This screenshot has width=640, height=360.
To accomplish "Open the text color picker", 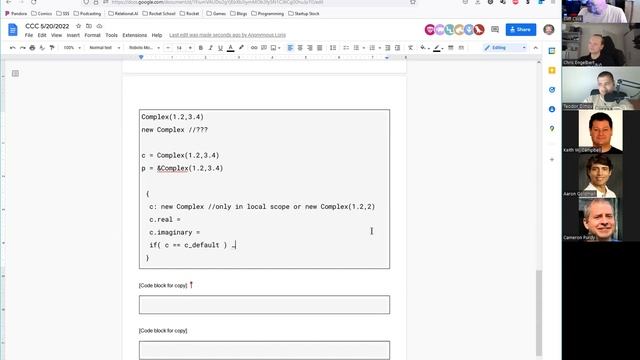I will tap(231, 48).
